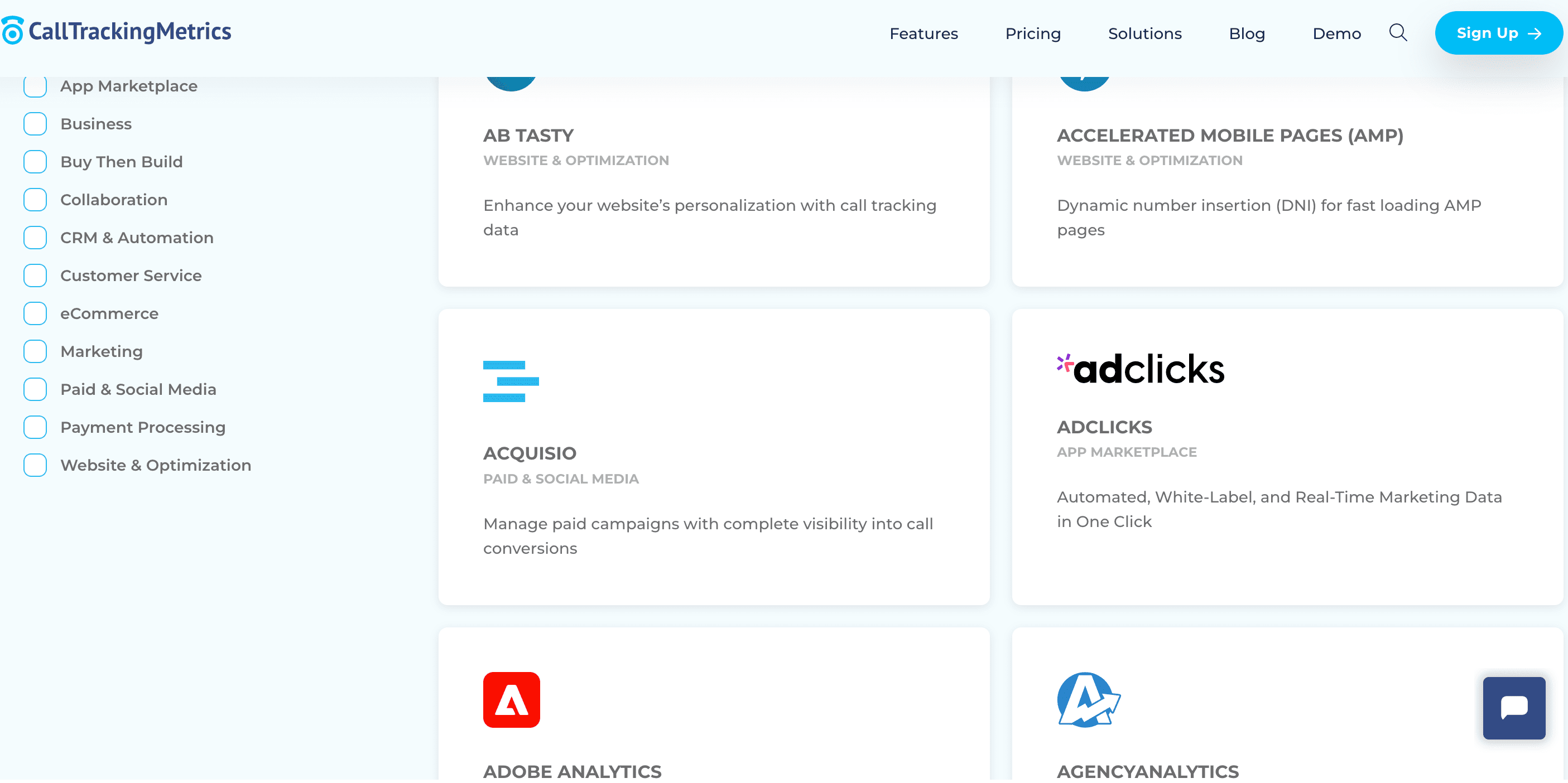The width and height of the screenshot is (1568, 783).
Task: Click the Acquisio logo icon
Action: pos(511,381)
